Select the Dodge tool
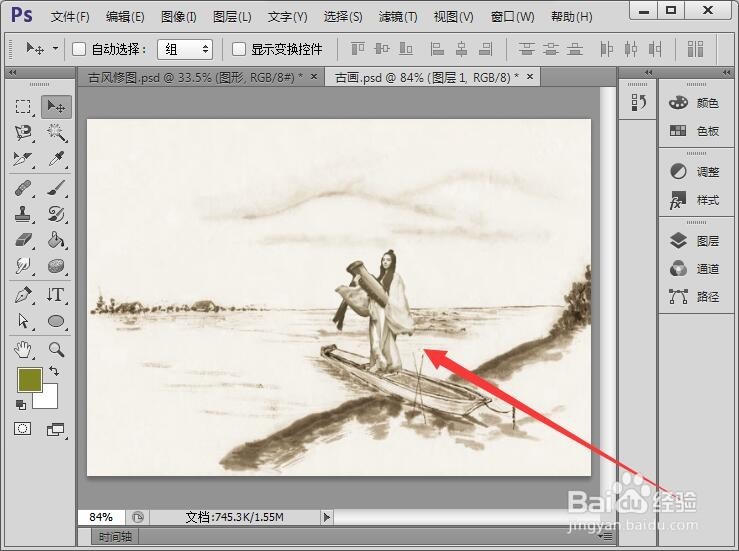 [23, 266]
